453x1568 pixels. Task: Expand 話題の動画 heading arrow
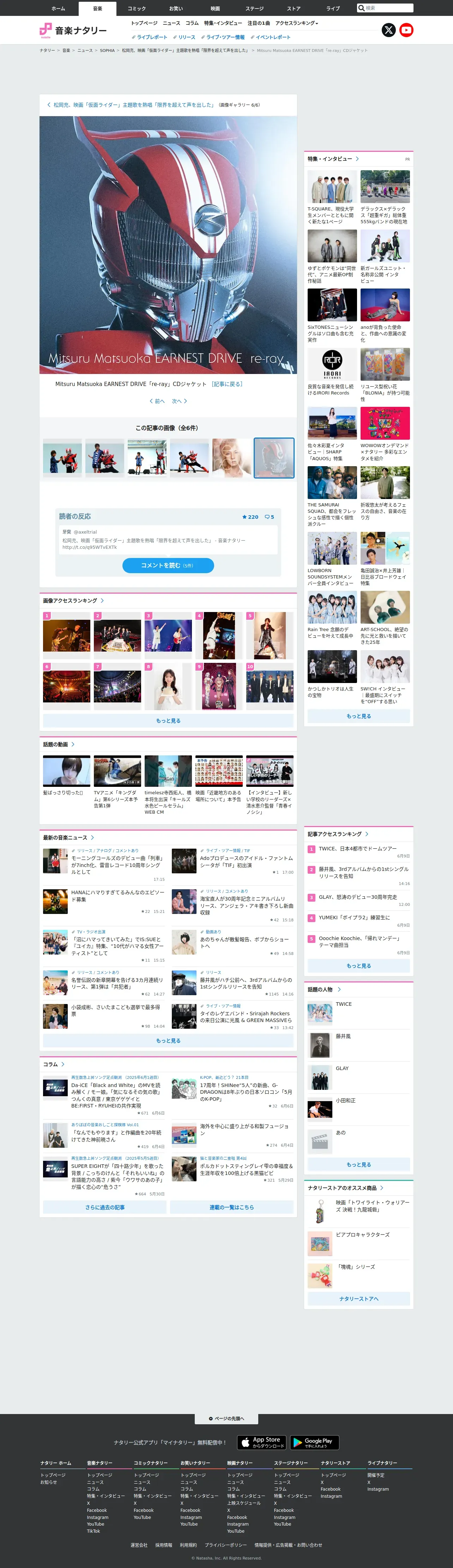[x=73, y=744]
